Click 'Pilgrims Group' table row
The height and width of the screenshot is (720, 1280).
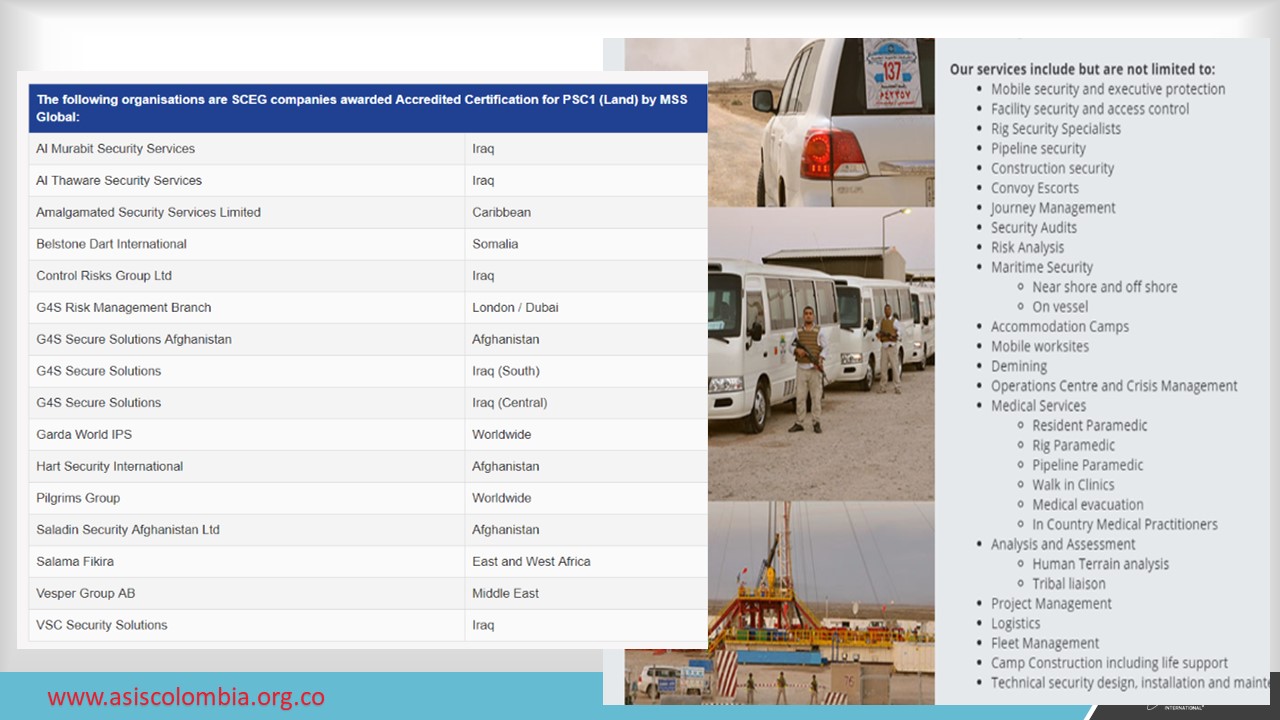pos(368,498)
